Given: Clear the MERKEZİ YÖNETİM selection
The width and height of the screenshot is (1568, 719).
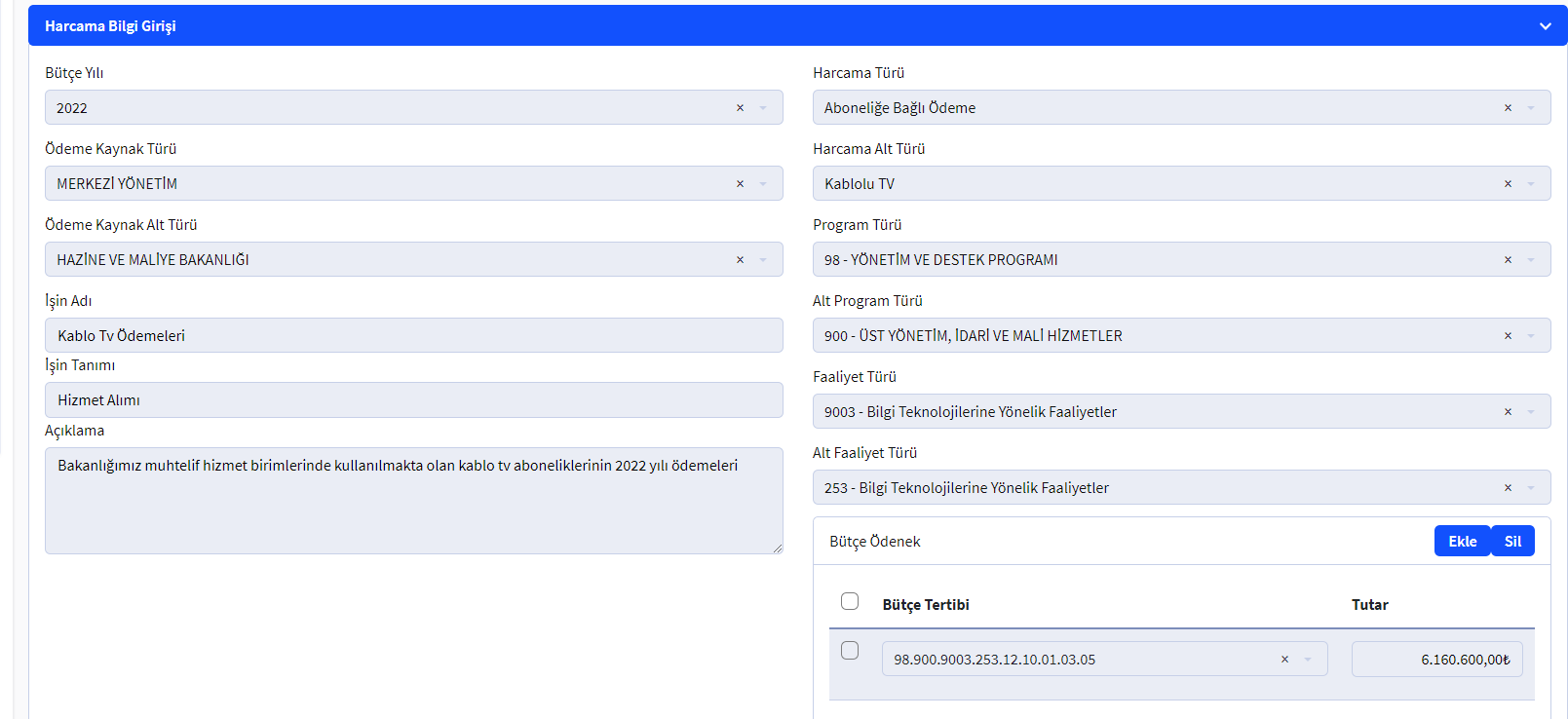Looking at the screenshot, I should coord(740,184).
